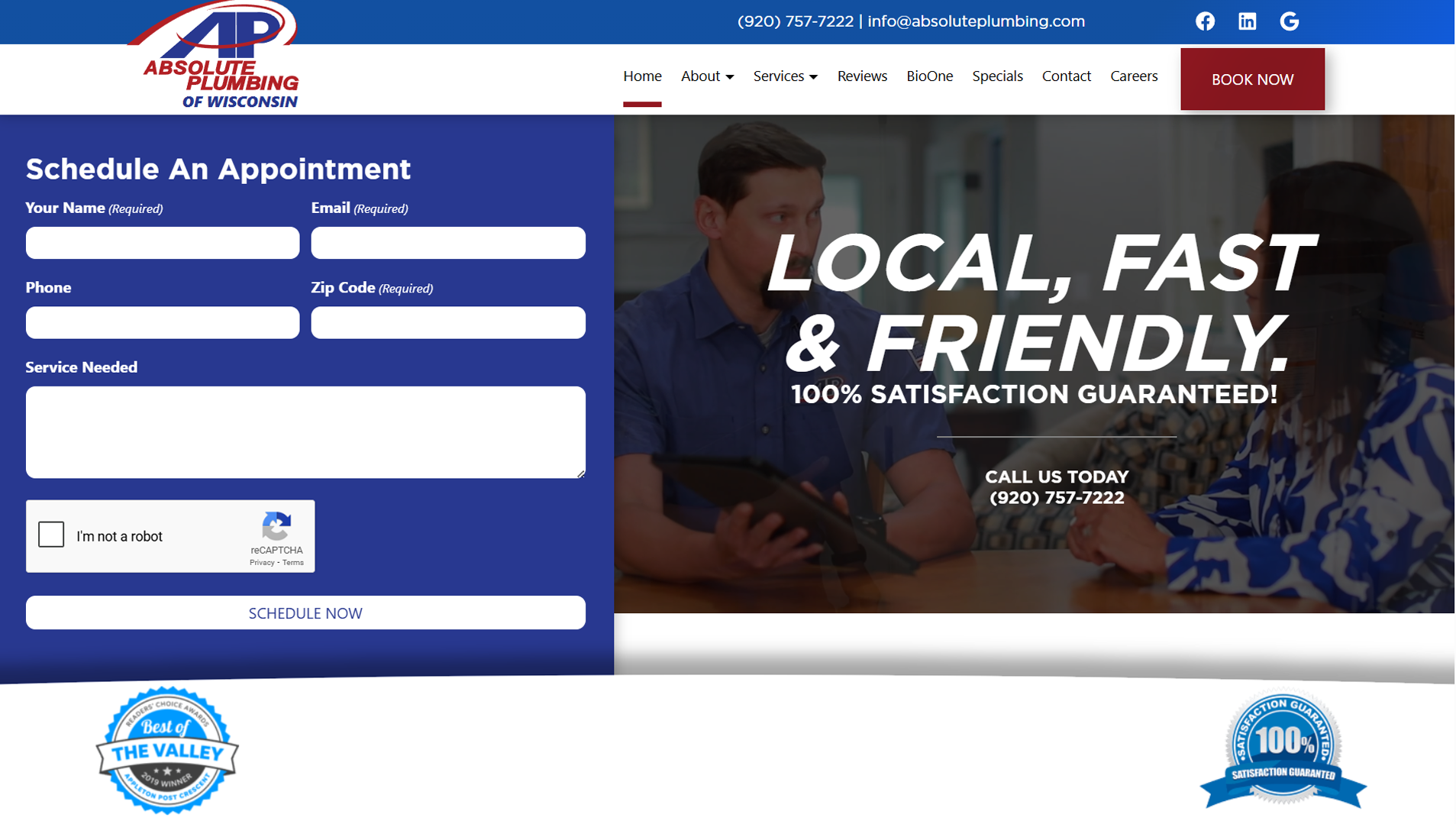Click the reCAPTCHA Privacy link
1456x824 pixels.
[261, 563]
